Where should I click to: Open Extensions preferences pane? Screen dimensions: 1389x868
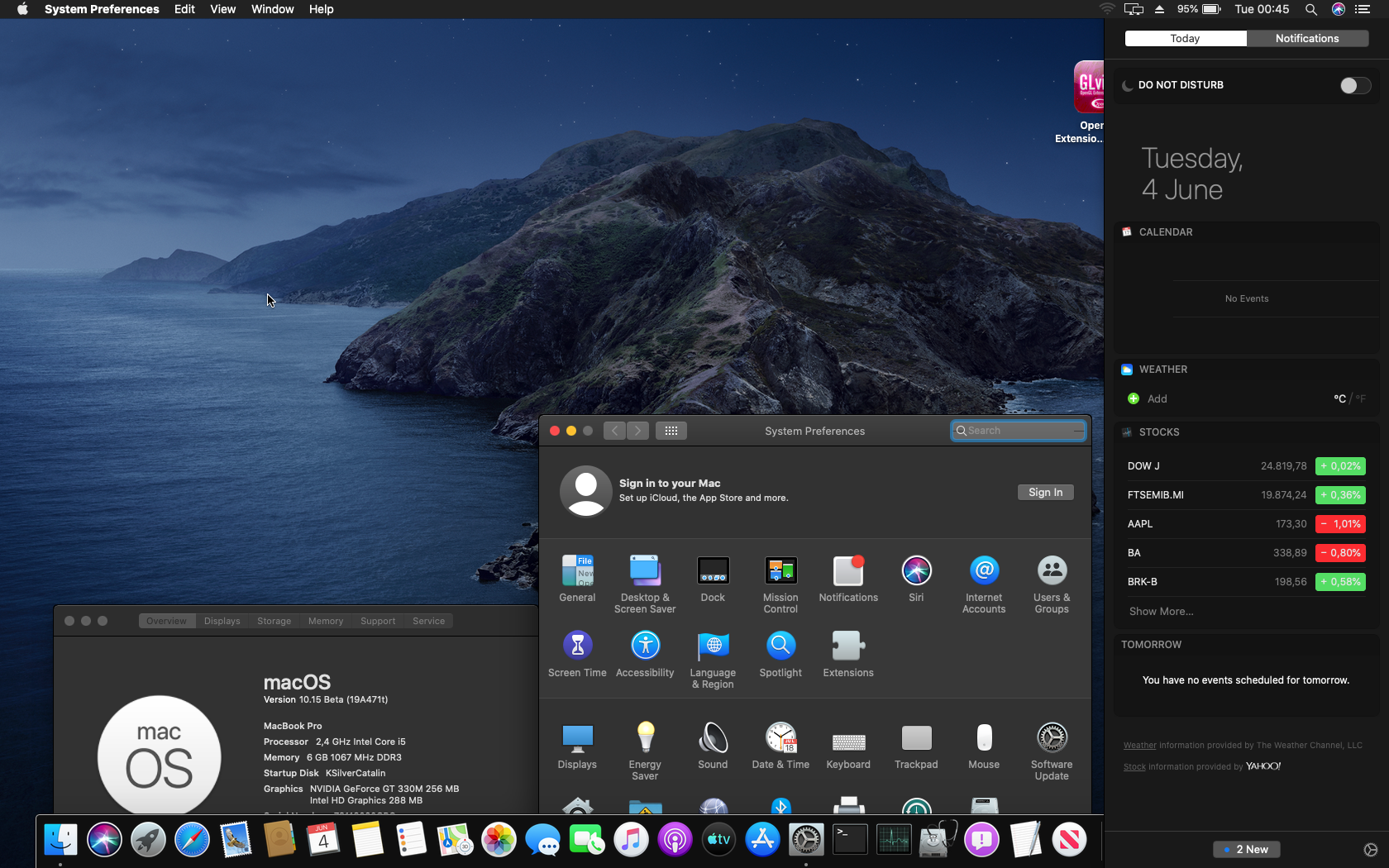[x=848, y=653]
